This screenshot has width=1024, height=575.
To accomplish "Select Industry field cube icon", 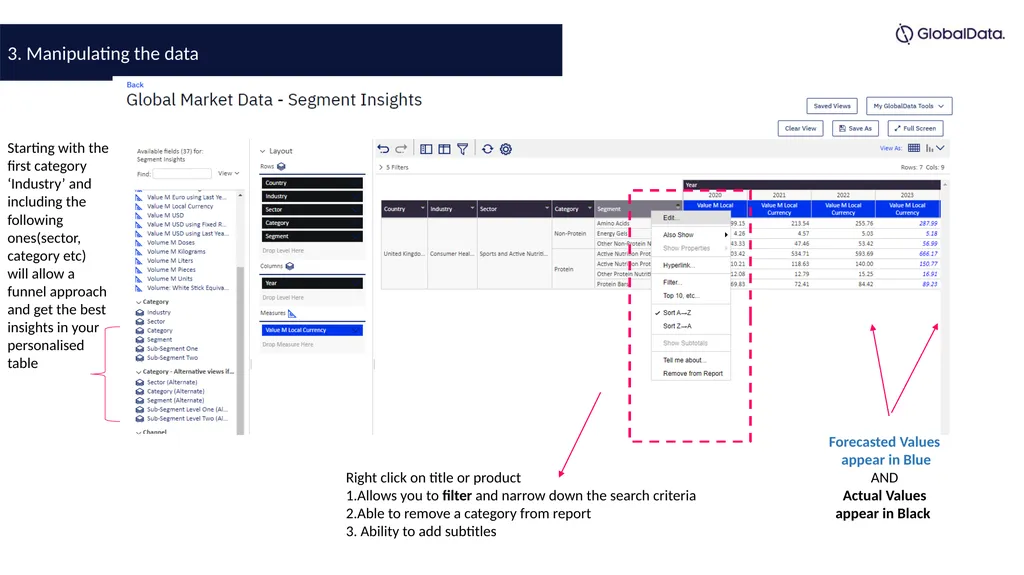I will coord(140,312).
